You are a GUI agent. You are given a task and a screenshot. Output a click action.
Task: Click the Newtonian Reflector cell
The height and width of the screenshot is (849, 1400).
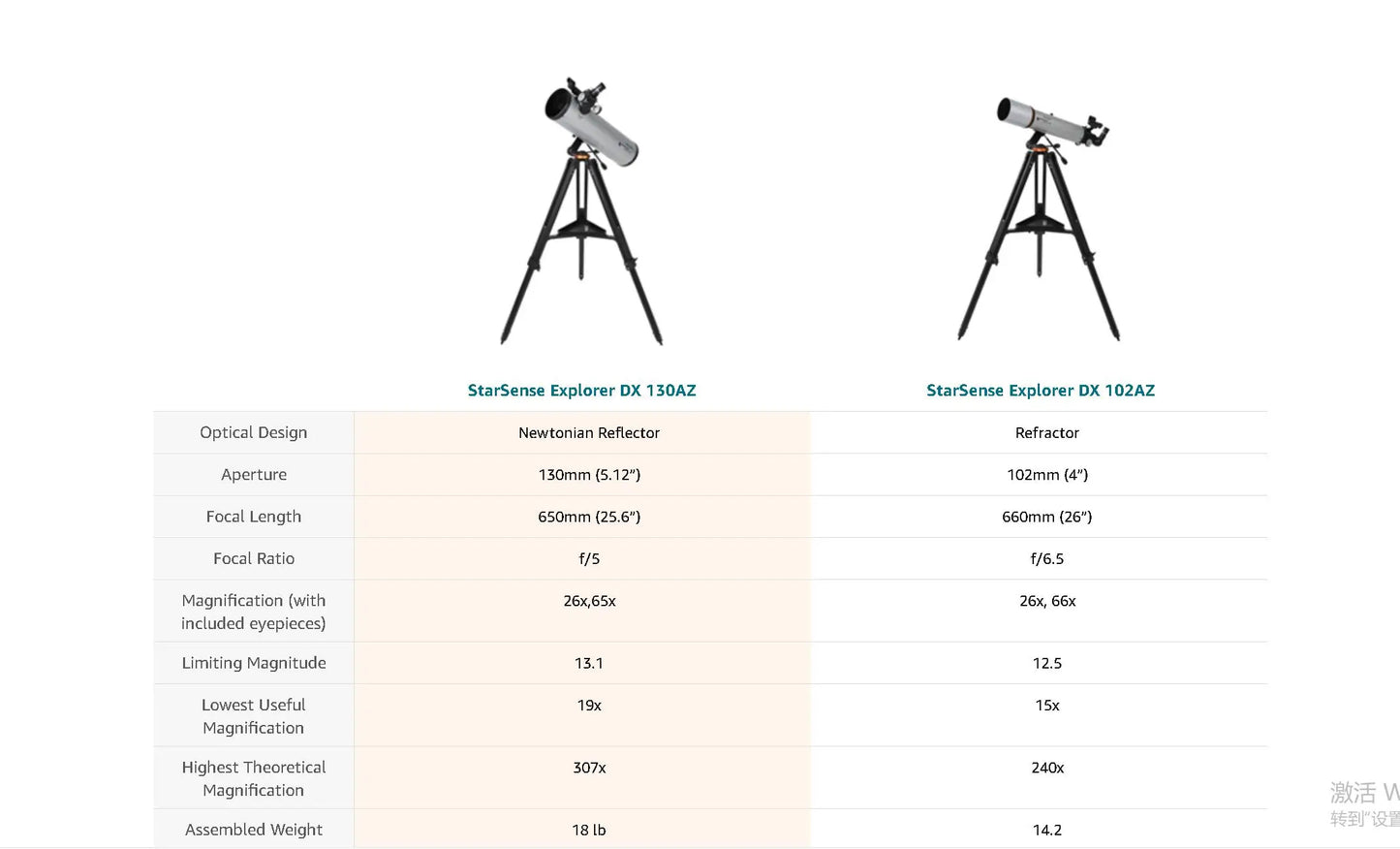point(588,433)
